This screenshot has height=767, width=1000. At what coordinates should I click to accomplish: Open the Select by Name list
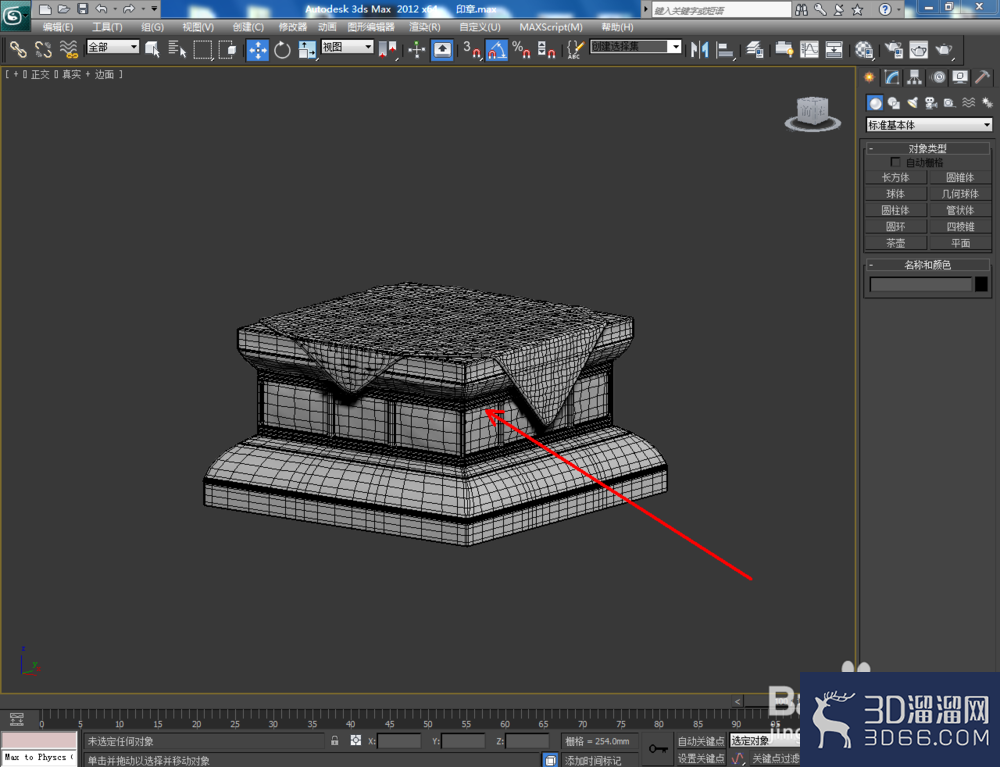tap(177, 49)
